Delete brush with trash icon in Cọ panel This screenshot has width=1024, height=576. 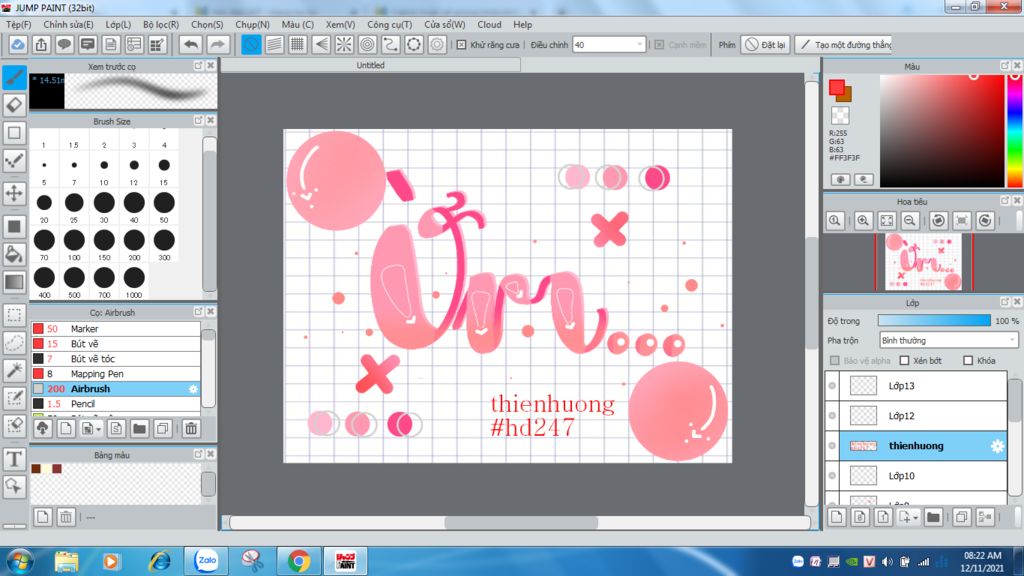[191, 429]
